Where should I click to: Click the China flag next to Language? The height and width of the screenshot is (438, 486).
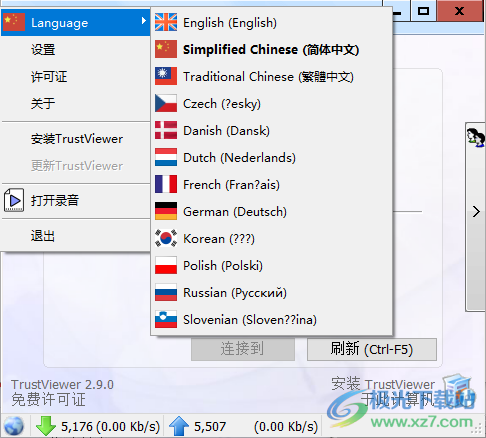(x=14, y=22)
